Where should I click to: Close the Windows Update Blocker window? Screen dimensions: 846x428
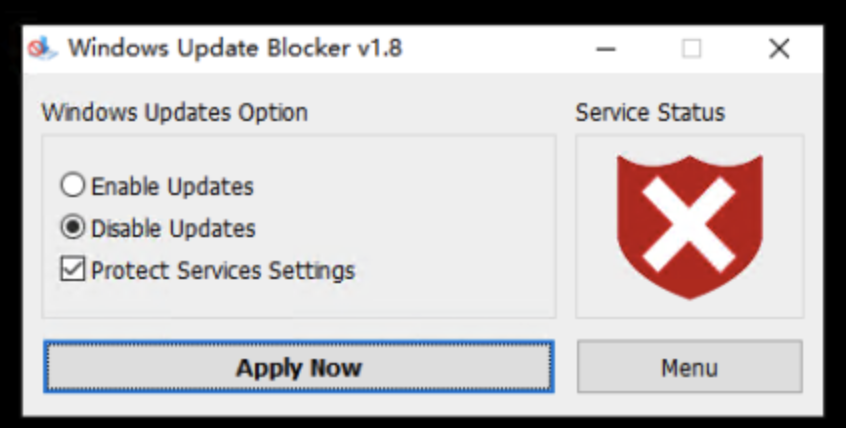pyautogui.click(x=779, y=49)
